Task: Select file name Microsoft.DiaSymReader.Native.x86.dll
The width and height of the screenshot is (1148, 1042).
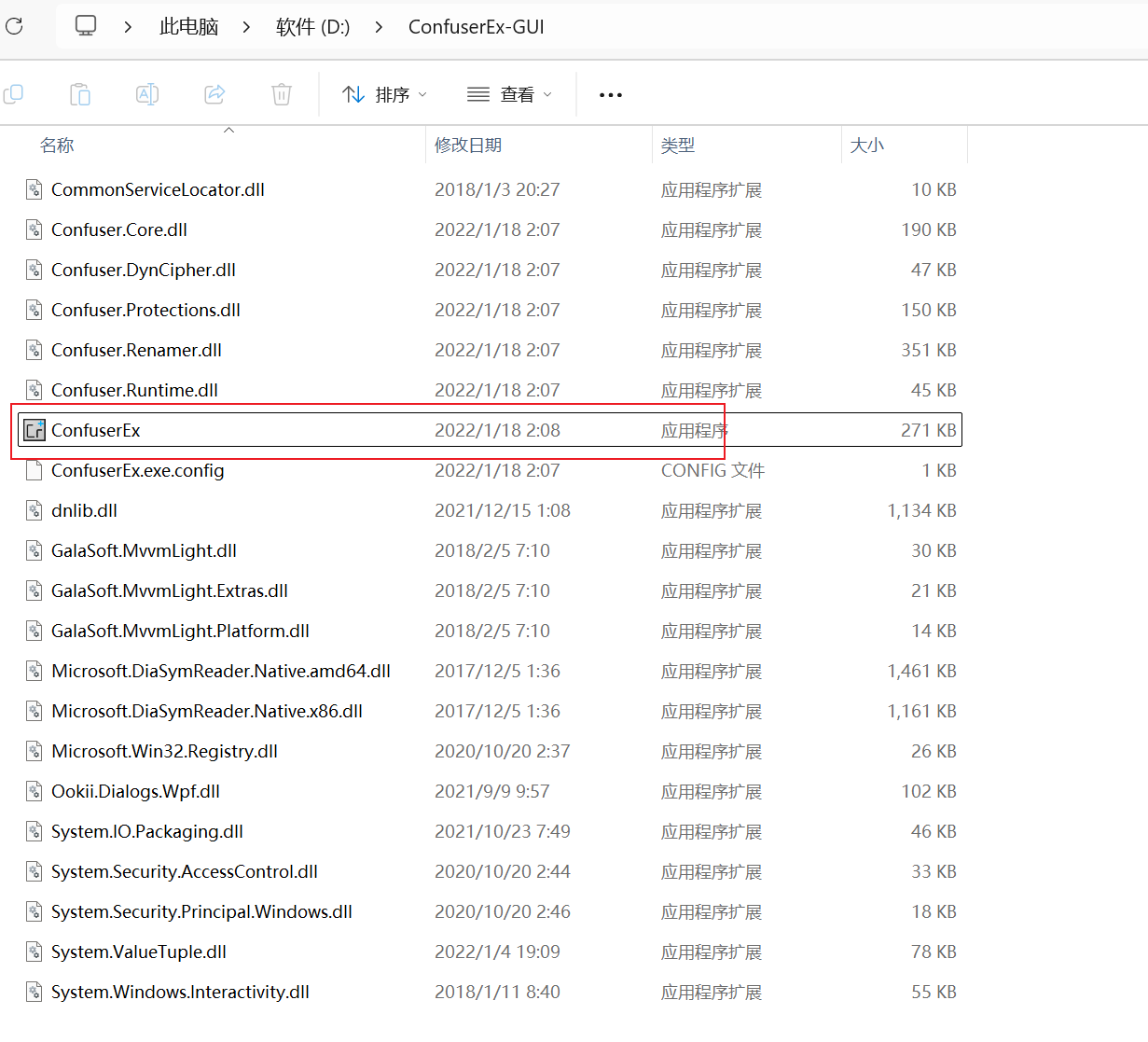Action: tap(207, 711)
